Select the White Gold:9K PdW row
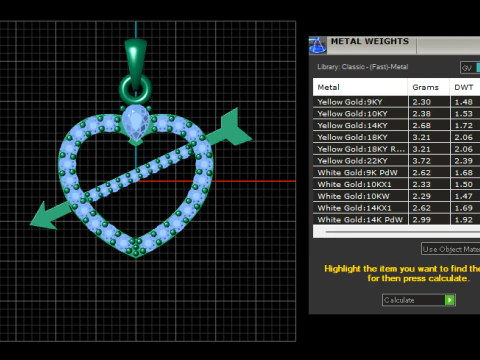480x360 pixels. (397, 173)
